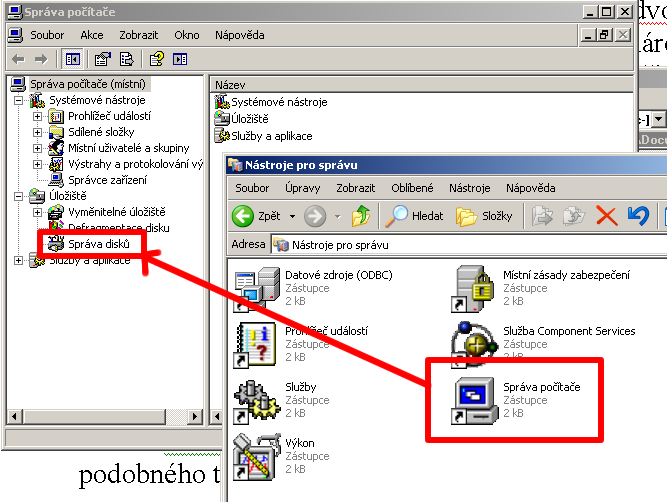
Task: Expand the Sdílené složky tree node
Action: coord(38,132)
